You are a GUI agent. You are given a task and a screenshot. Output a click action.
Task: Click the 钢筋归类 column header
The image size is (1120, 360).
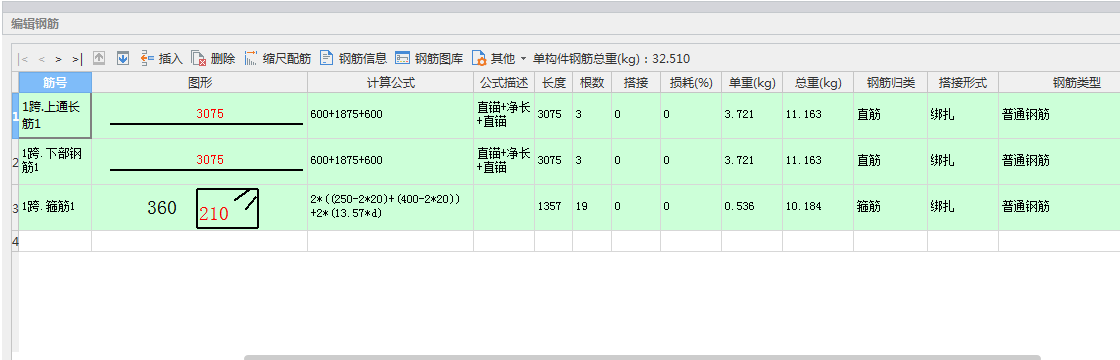[891, 82]
